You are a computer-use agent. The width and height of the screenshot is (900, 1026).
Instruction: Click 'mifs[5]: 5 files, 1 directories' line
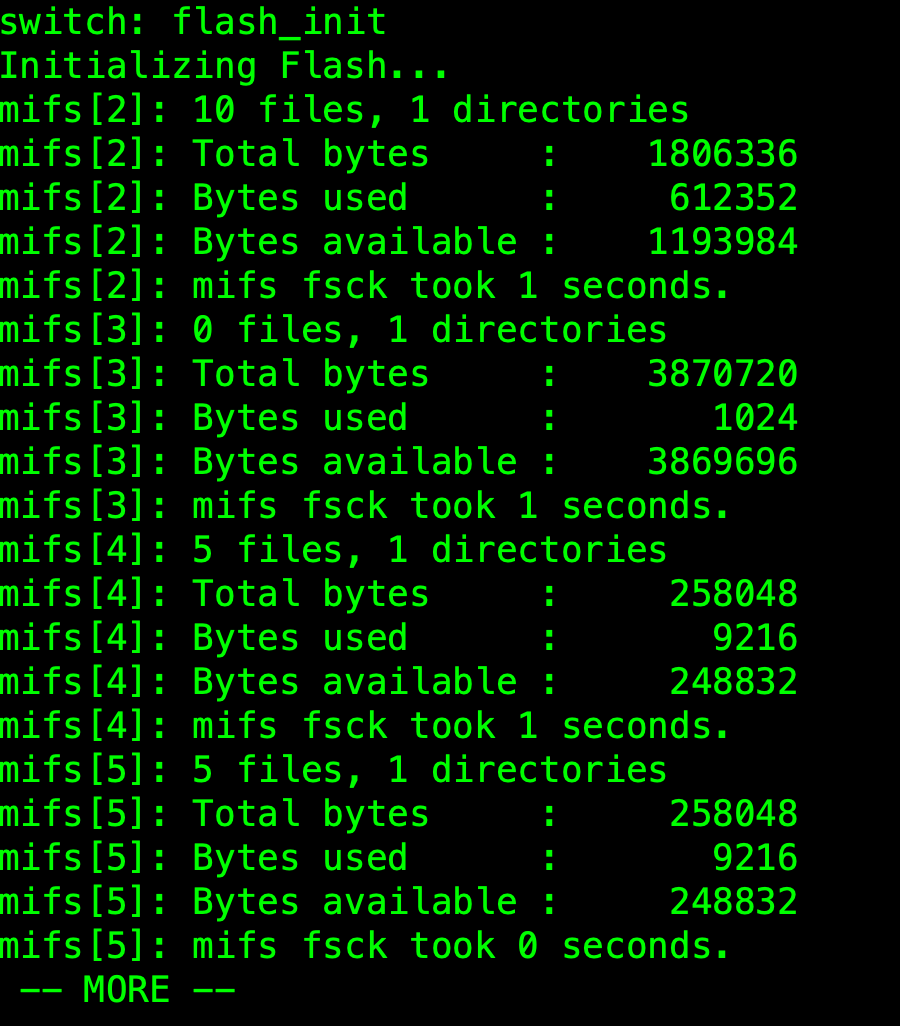pos(333,770)
